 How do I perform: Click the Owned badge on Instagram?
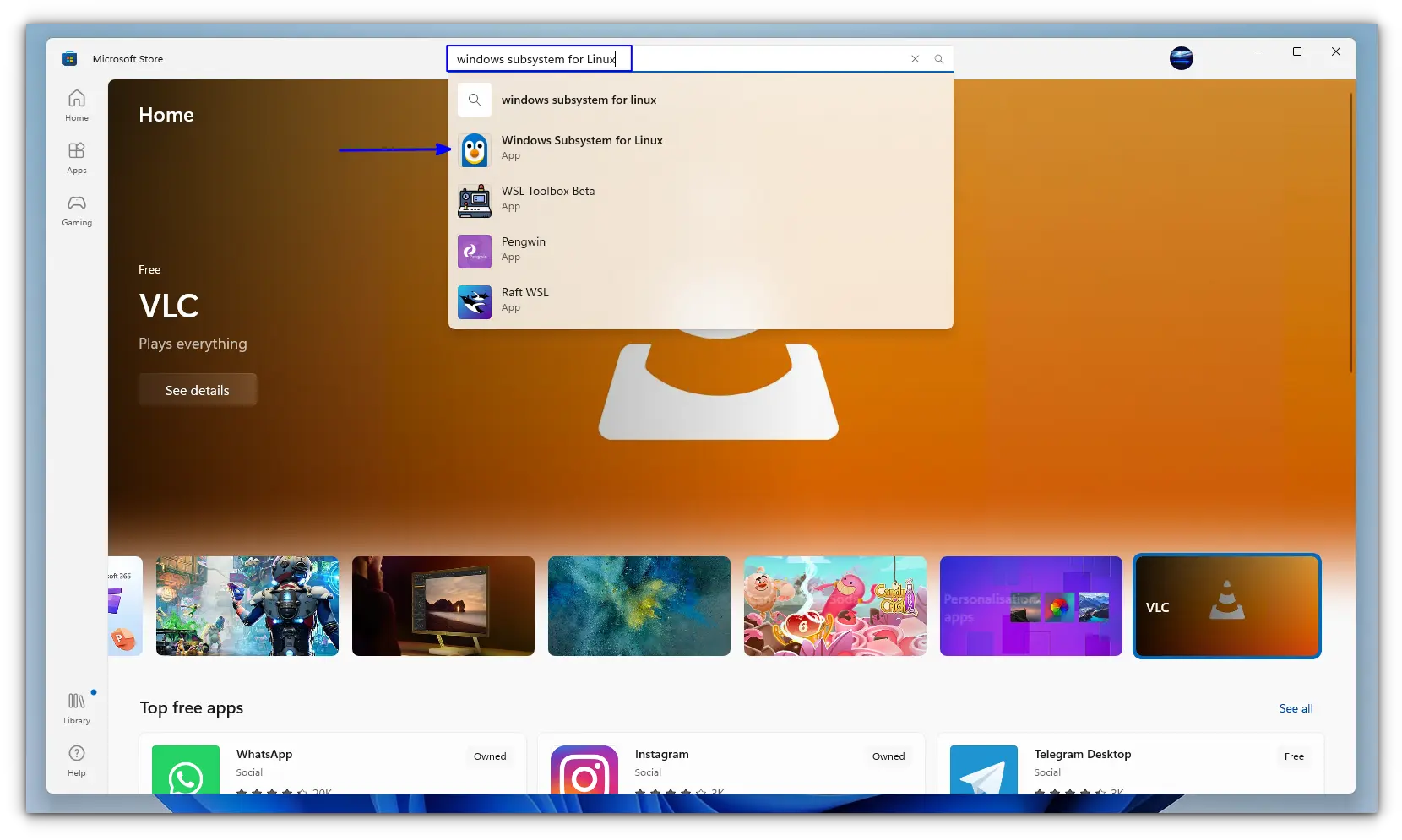tap(888, 756)
